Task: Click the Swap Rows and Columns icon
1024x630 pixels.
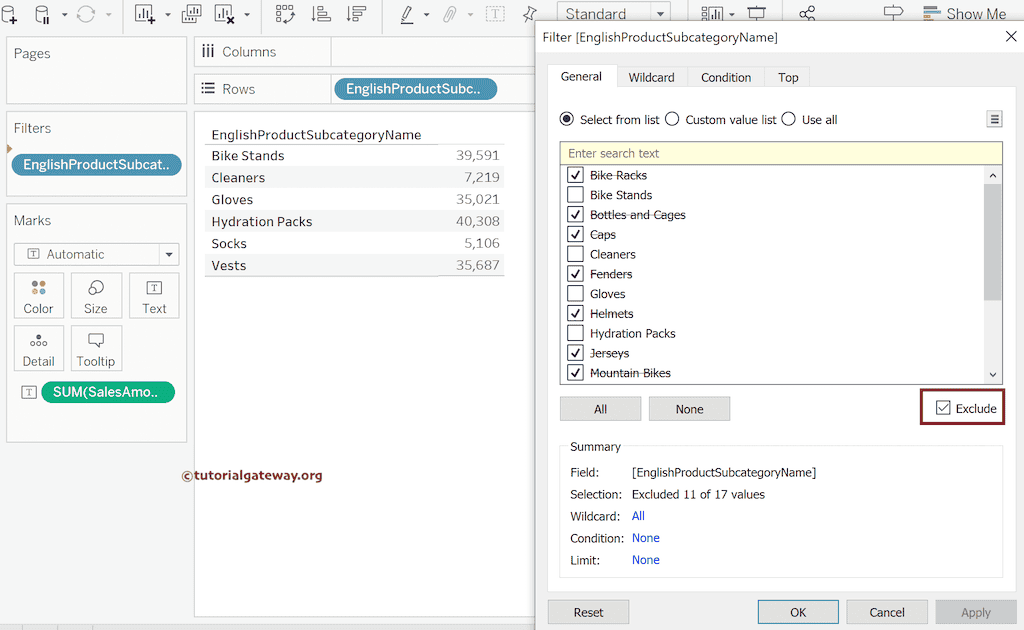Action: coord(285,14)
